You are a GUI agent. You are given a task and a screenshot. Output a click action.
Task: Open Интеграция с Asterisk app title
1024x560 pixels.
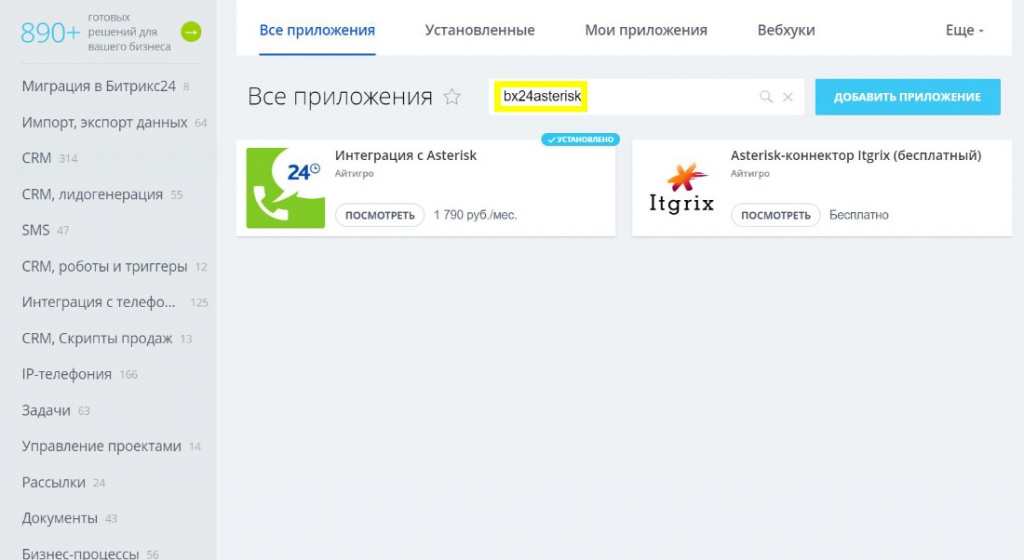click(x=406, y=155)
